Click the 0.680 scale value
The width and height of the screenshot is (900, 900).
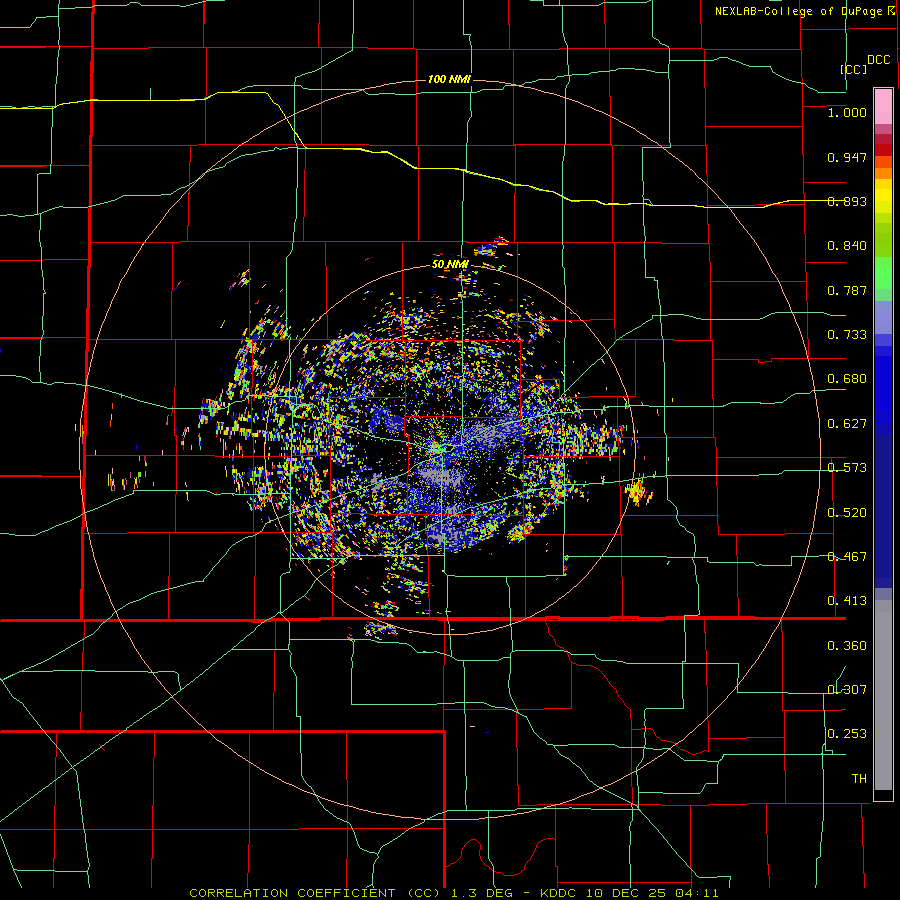coord(847,379)
